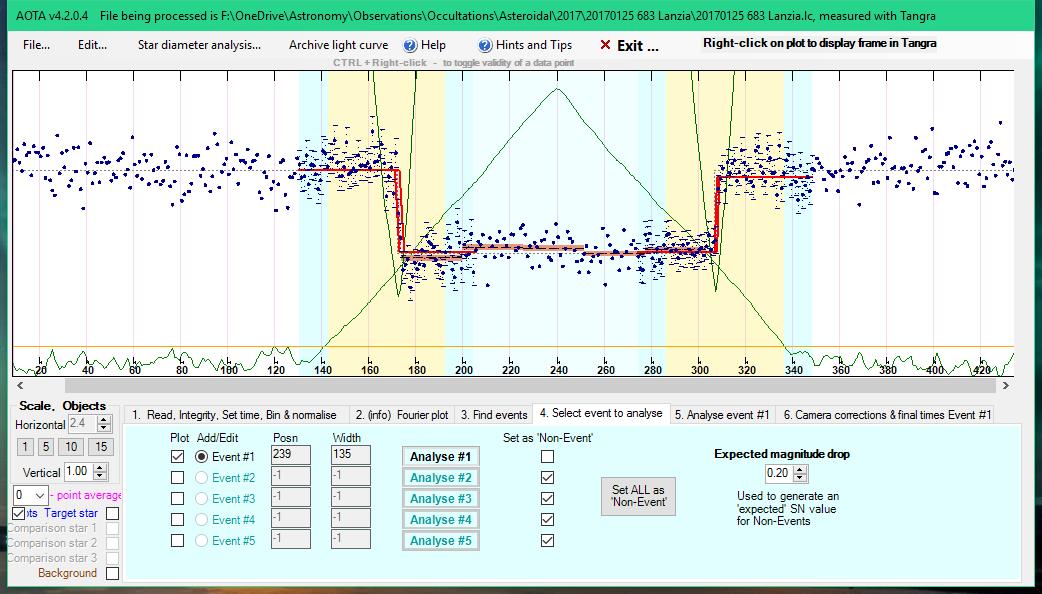Click Vertical scale value field
The height and width of the screenshot is (594, 1042).
(x=78, y=472)
